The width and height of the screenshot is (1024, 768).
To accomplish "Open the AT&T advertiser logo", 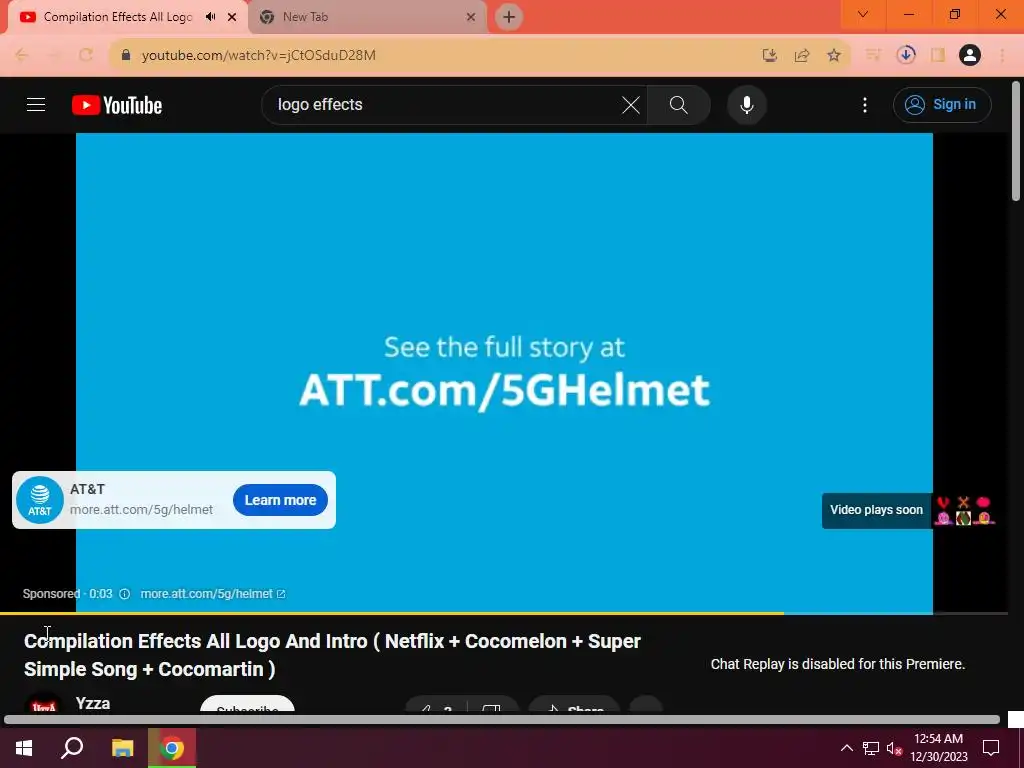I will 40,500.
